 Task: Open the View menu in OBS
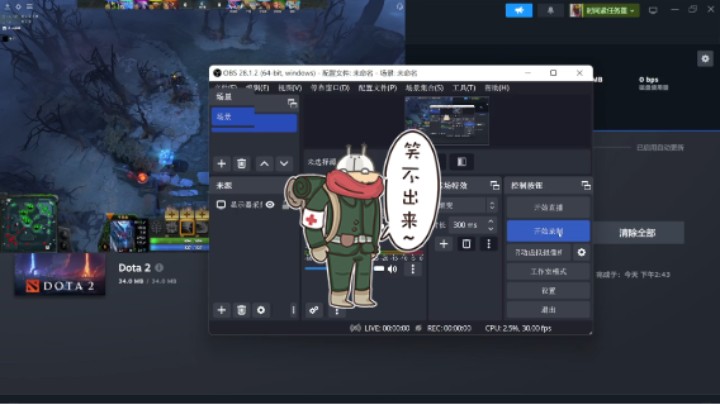pyautogui.click(x=290, y=88)
